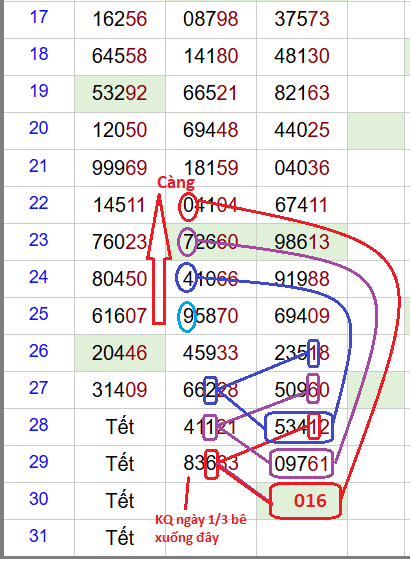Select the Tết cell in row 30
Screen dimensions: 411x563
[x=120, y=501]
